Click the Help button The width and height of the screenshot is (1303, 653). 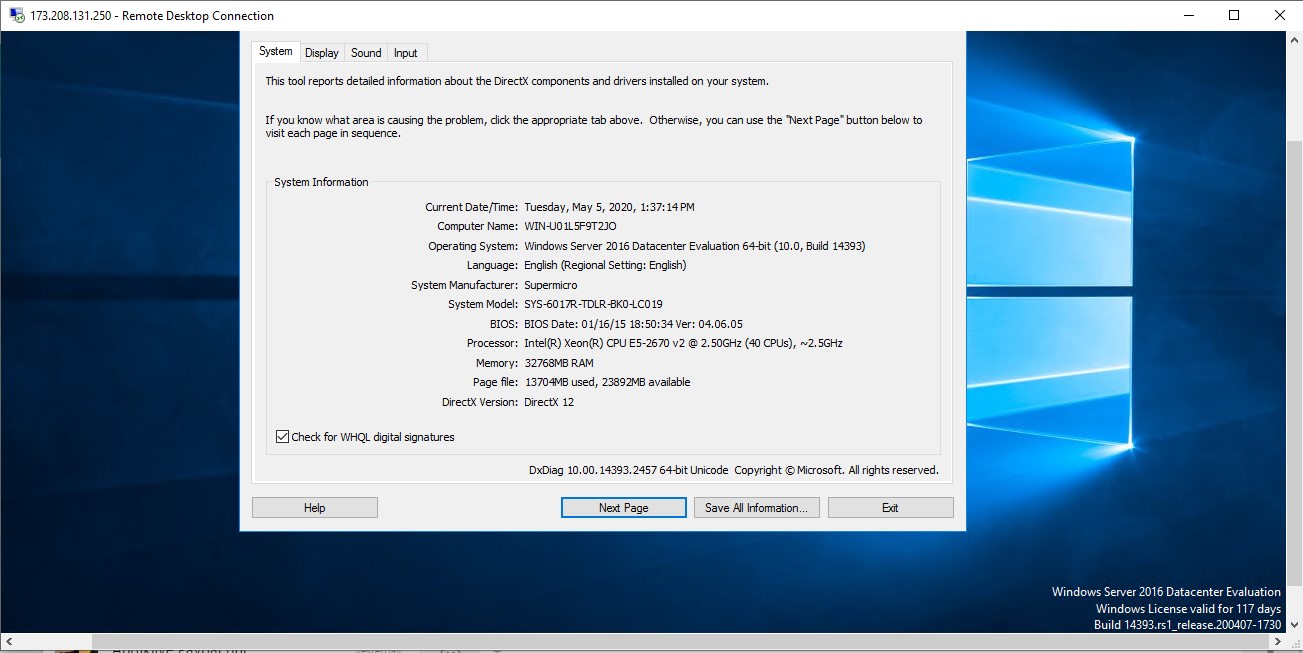tap(315, 508)
